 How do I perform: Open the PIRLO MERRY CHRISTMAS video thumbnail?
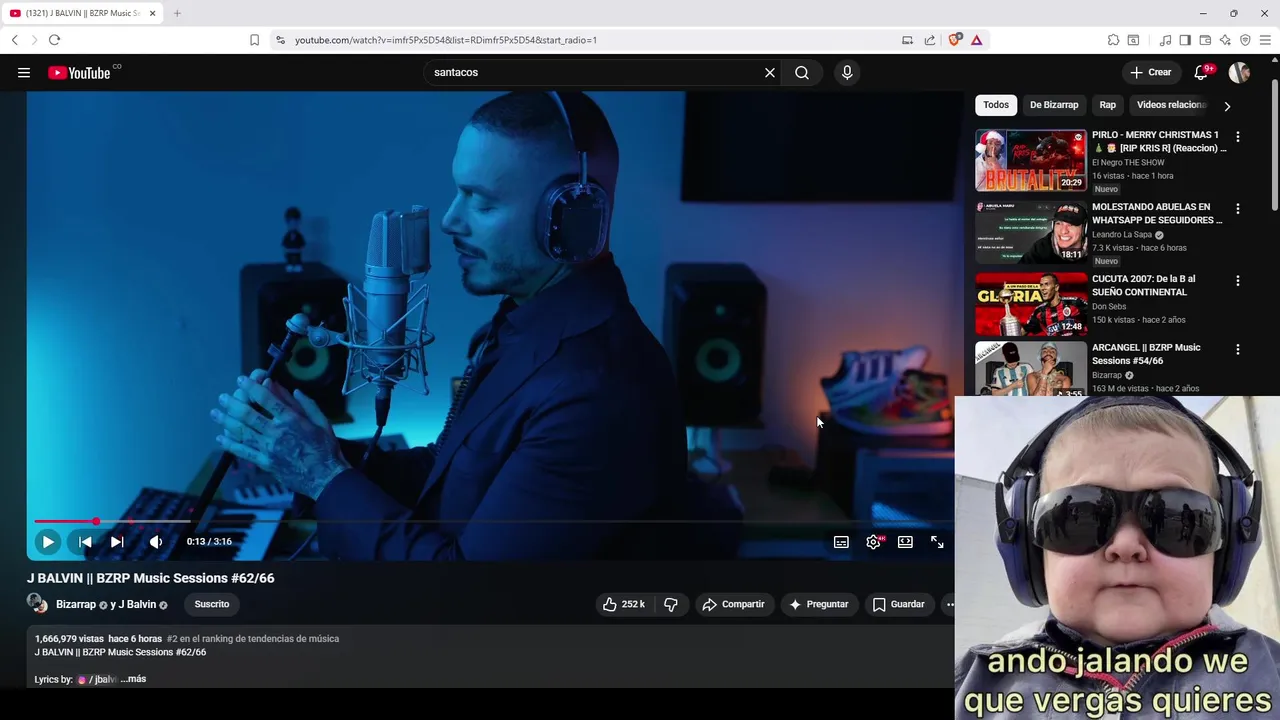pyautogui.click(x=1030, y=160)
